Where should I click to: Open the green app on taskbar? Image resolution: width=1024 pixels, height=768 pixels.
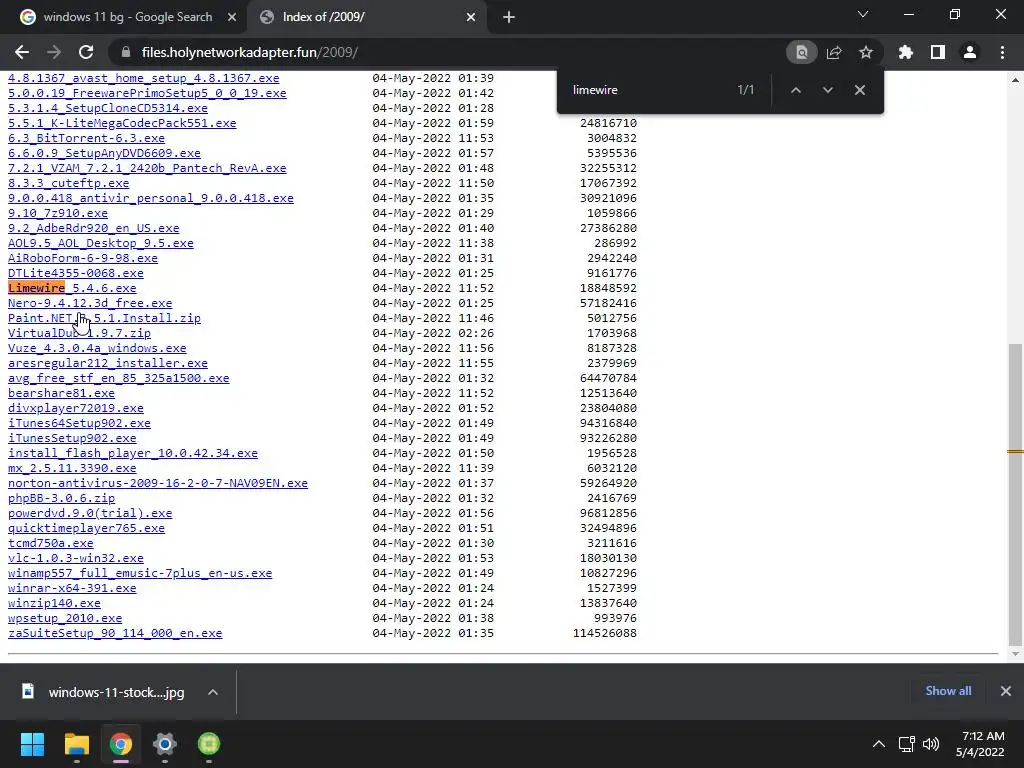[x=209, y=744]
